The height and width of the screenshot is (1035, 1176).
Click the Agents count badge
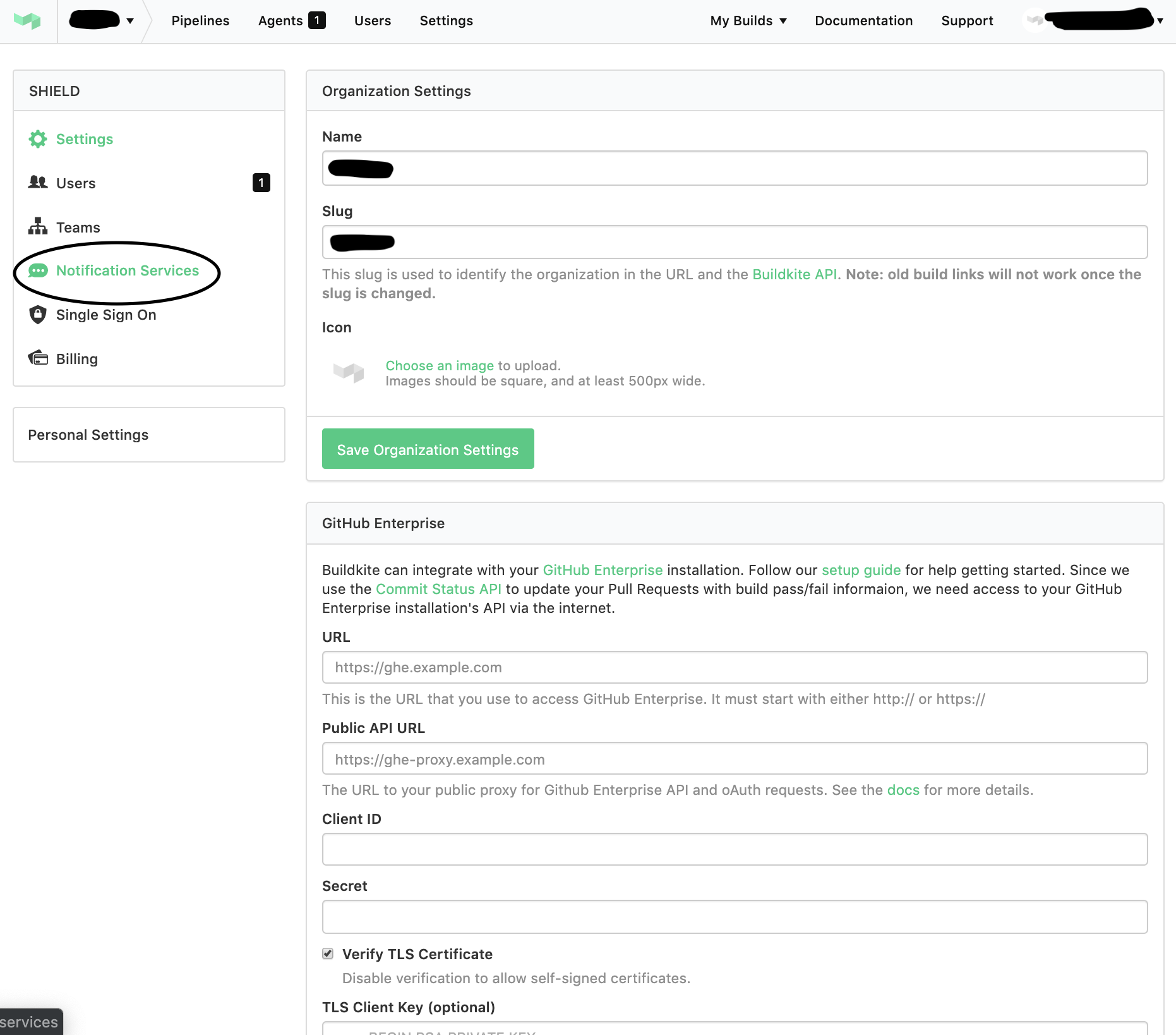point(317,20)
